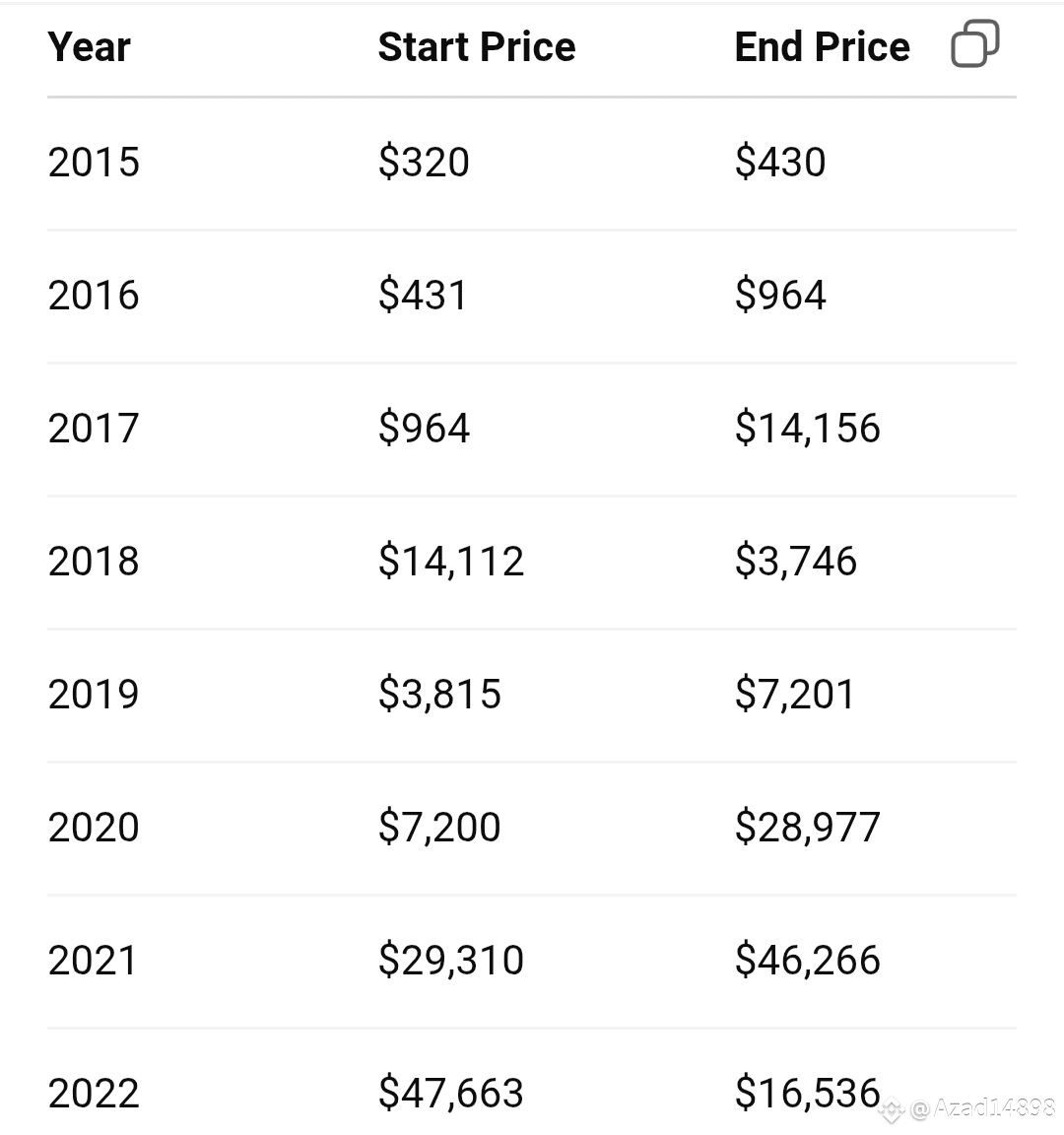This screenshot has width=1064, height=1135.
Task: Click the 2019 year cell
Action: click(x=94, y=695)
